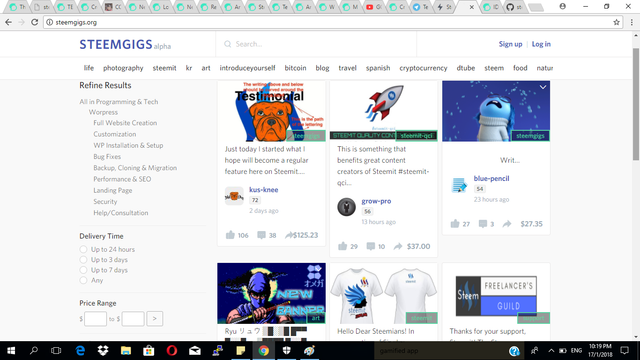Open Windows Start menu
The height and width of the screenshot is (360, 640).
pos(11,351)
